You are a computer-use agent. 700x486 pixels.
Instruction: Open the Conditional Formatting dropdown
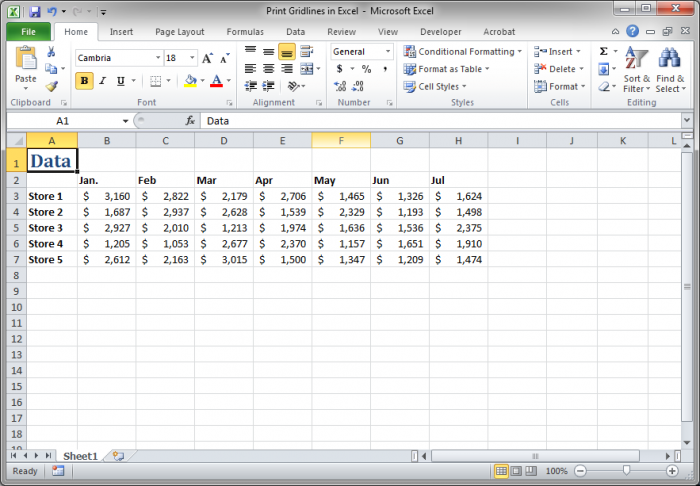(462, 52)
